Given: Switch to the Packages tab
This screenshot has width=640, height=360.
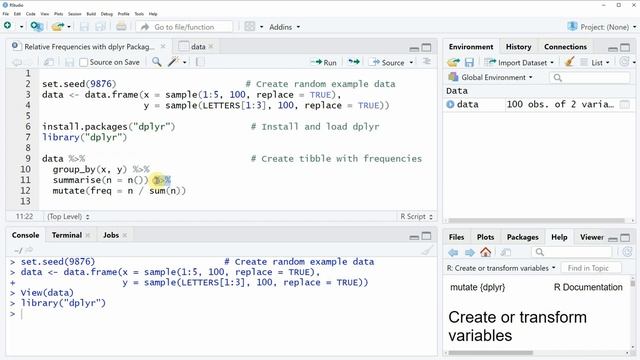Looking at the screenshot, I should tap(522, 237).
